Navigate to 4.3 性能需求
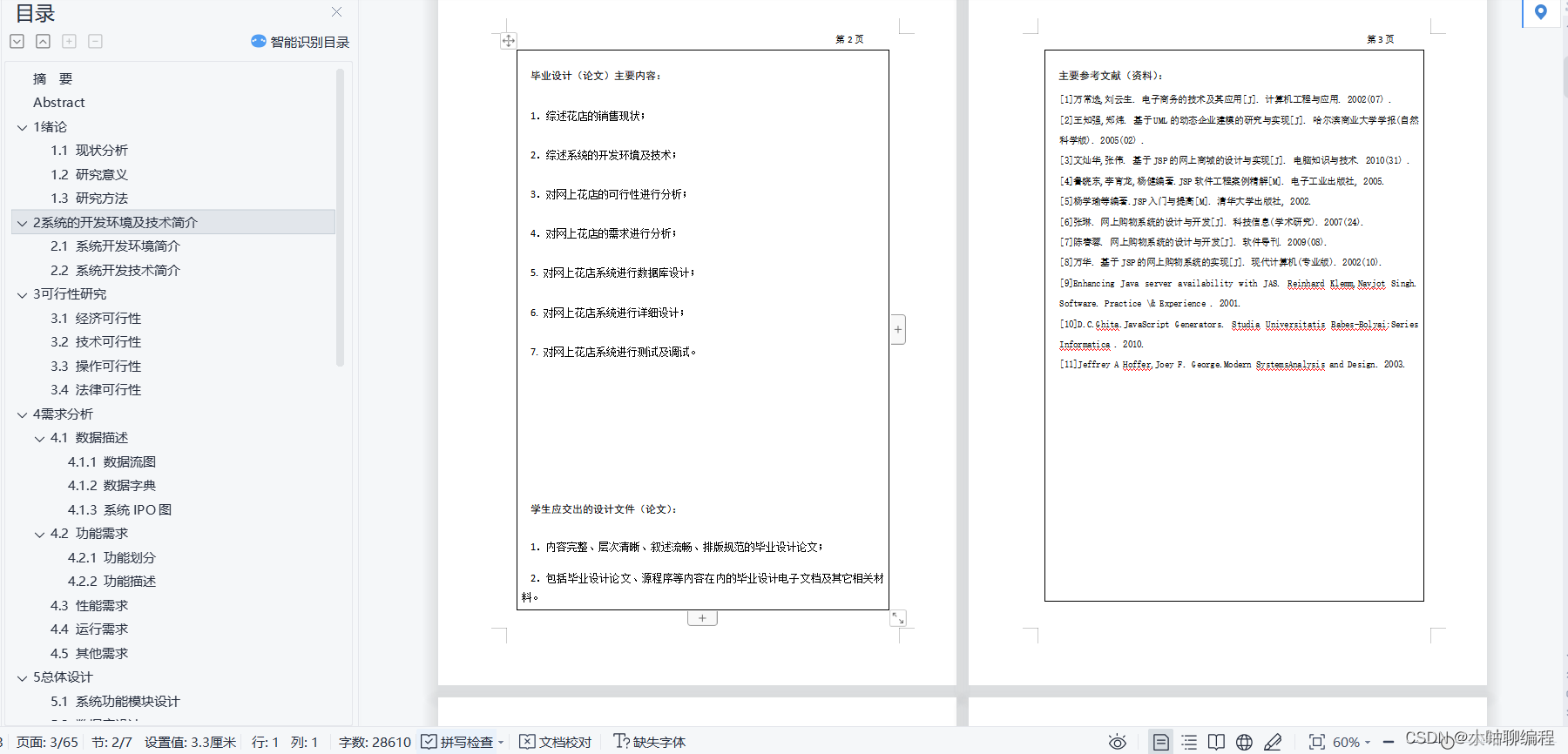This screenshot has height=754, width=1568. pos(89,605)
